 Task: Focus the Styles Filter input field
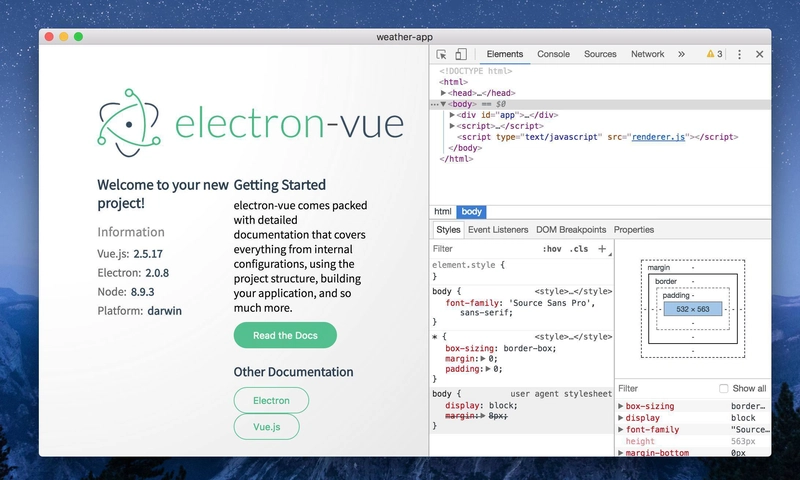click(x=484, y=249)
